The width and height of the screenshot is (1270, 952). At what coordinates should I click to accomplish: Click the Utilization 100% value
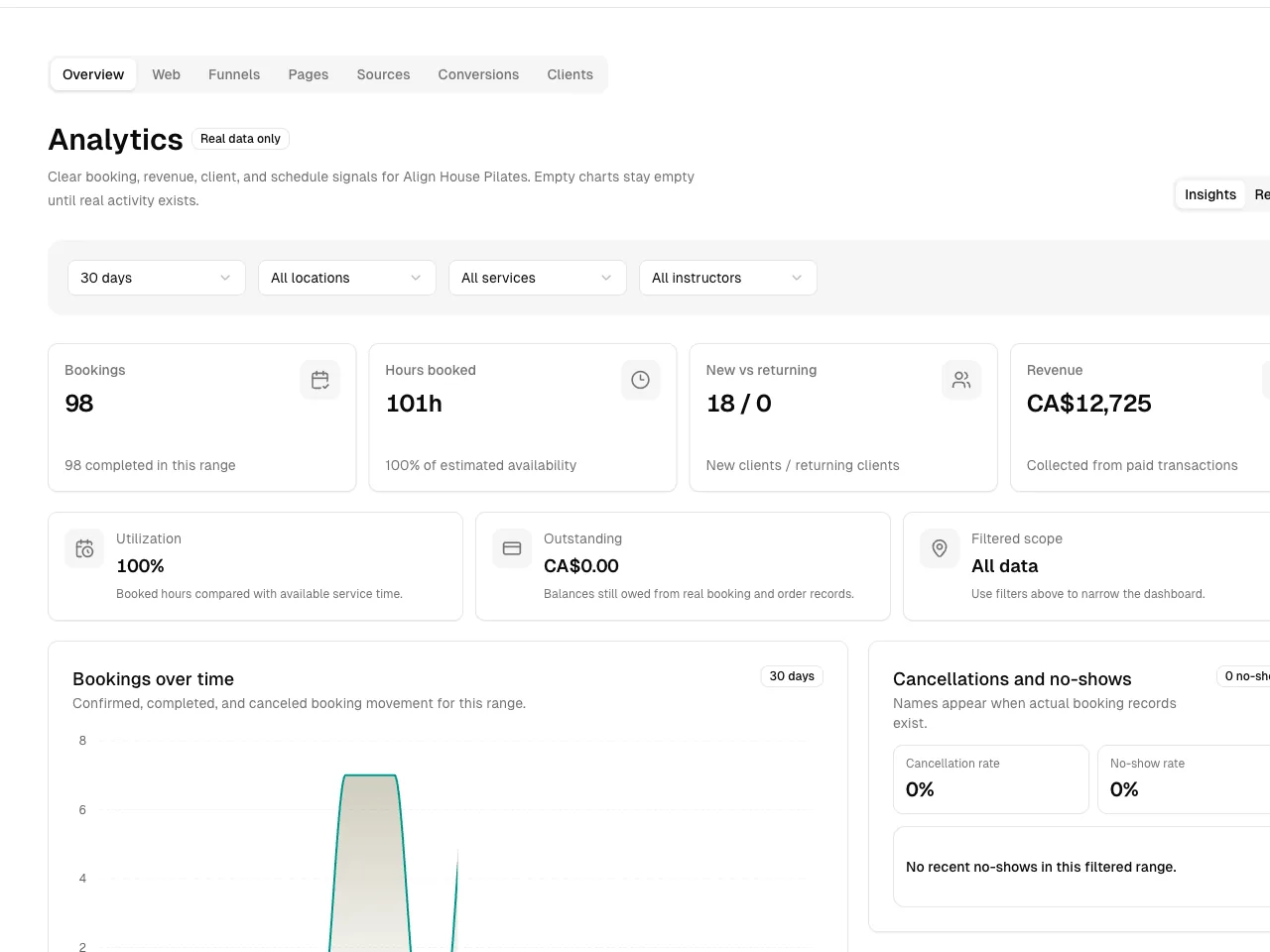click(140, 566)
